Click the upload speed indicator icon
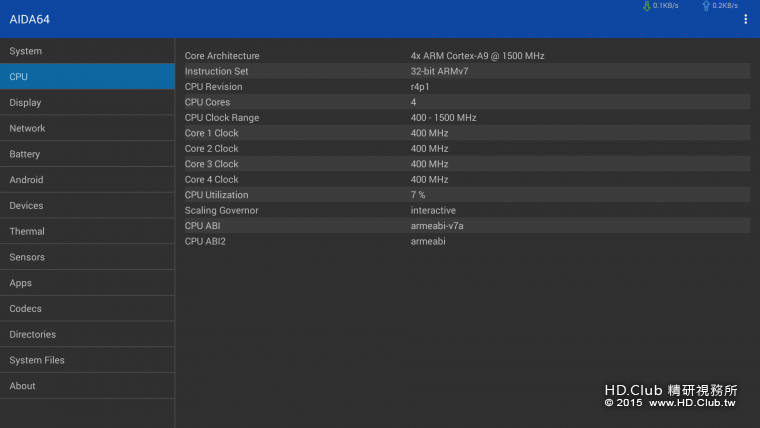The height and width of the screenshot is (428, 760). coord(706,6)
